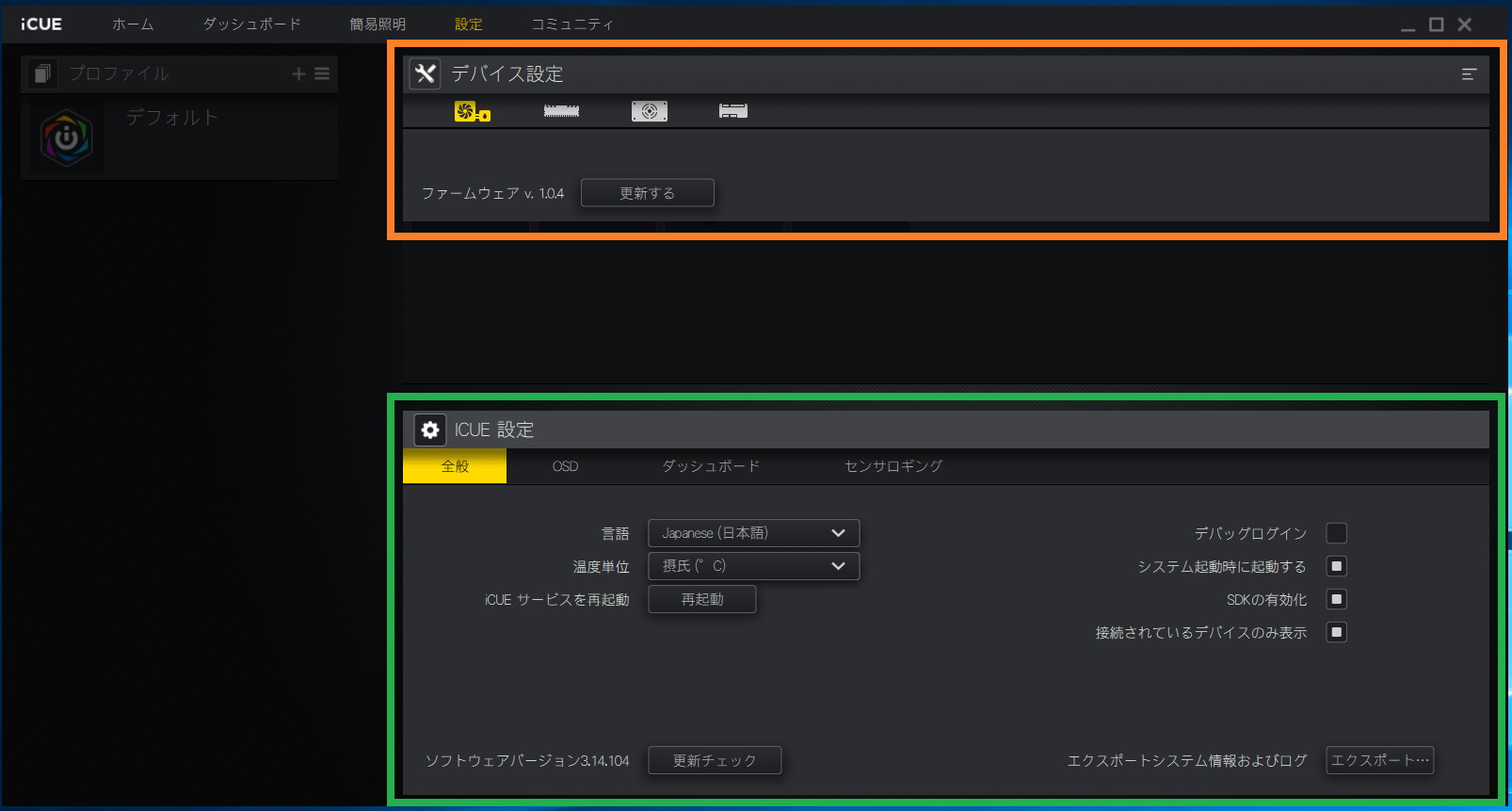The height and width of the screenshot is (811, 1512).
Task: Click the ファームウェア v. 1.04 text
Action: click(x=492, y=193)
